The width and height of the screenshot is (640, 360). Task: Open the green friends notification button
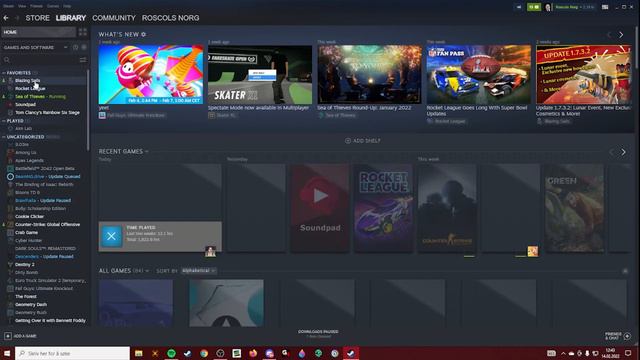click(533, 7)
